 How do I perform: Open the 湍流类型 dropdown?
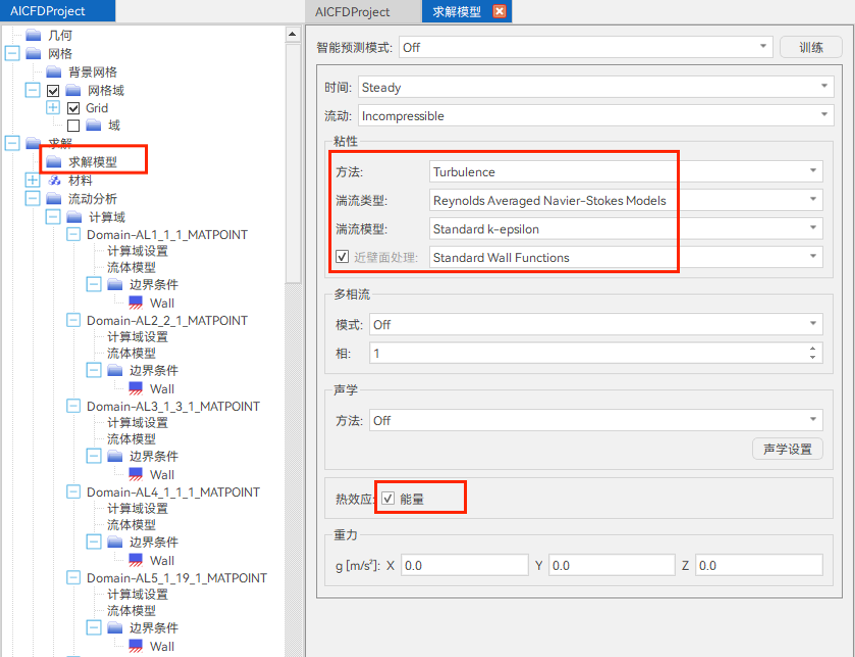point(625,200)
